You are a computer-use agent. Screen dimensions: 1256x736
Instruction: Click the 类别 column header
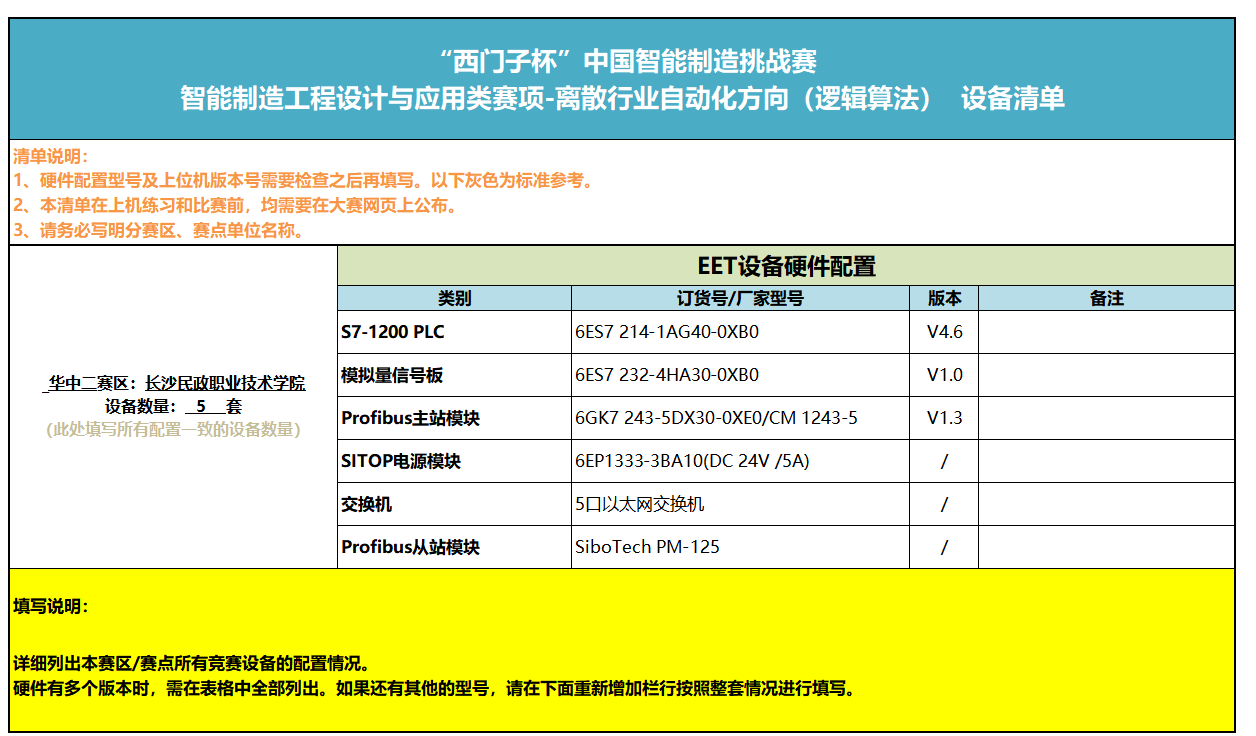(x=454, y=298)
